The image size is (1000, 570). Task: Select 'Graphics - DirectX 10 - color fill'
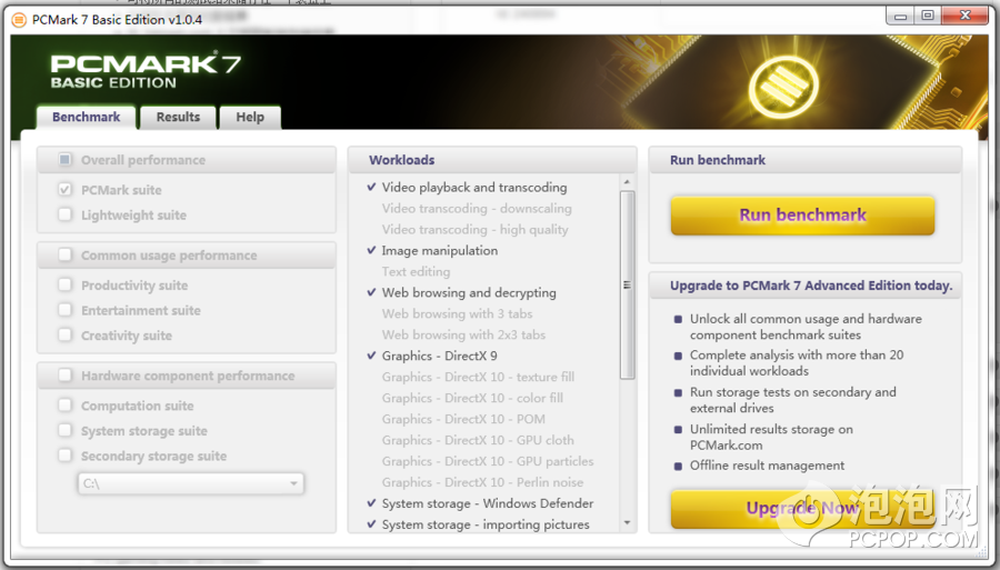click(473, 398)
